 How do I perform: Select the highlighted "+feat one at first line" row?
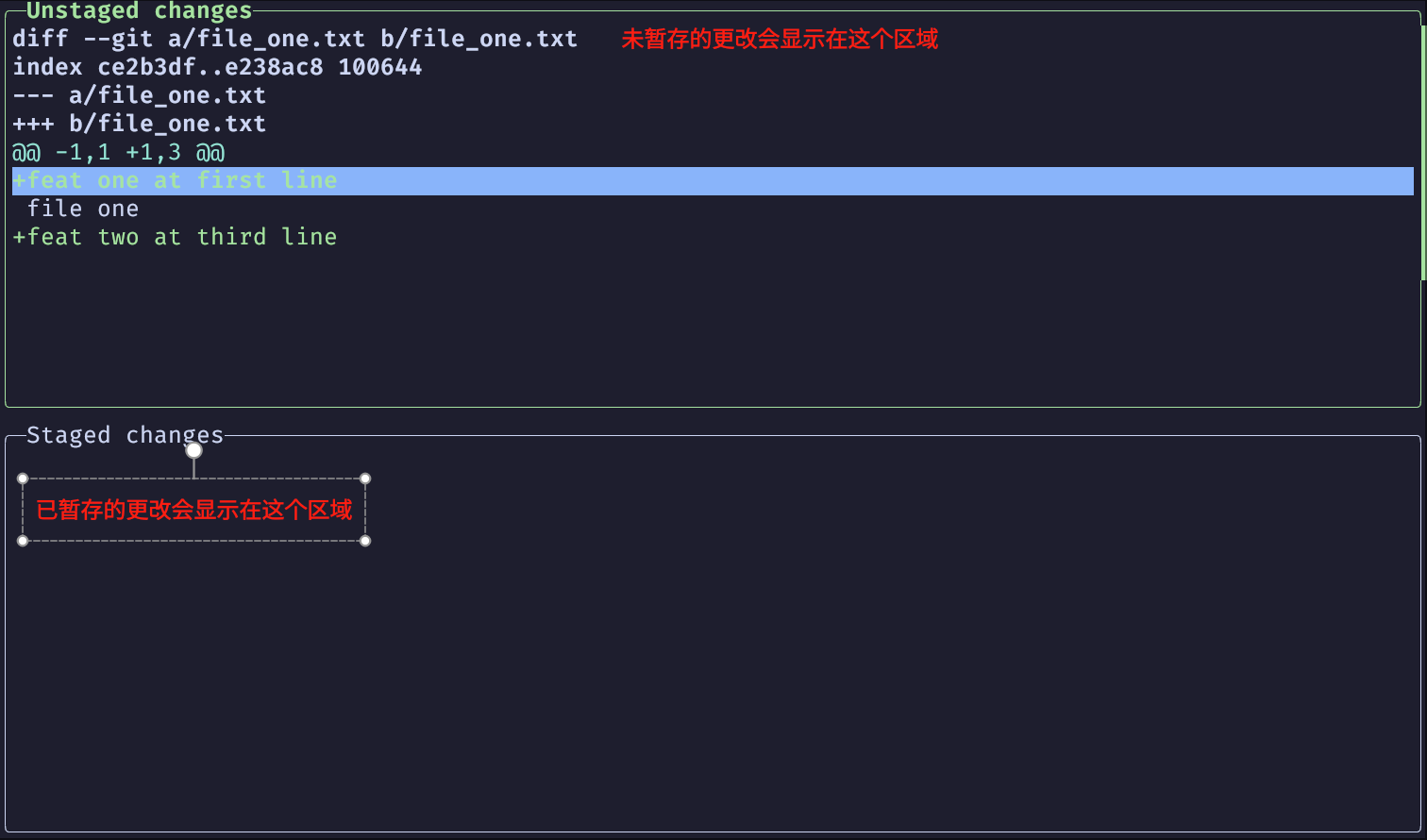pyautogui.click(x=175, y=181)
